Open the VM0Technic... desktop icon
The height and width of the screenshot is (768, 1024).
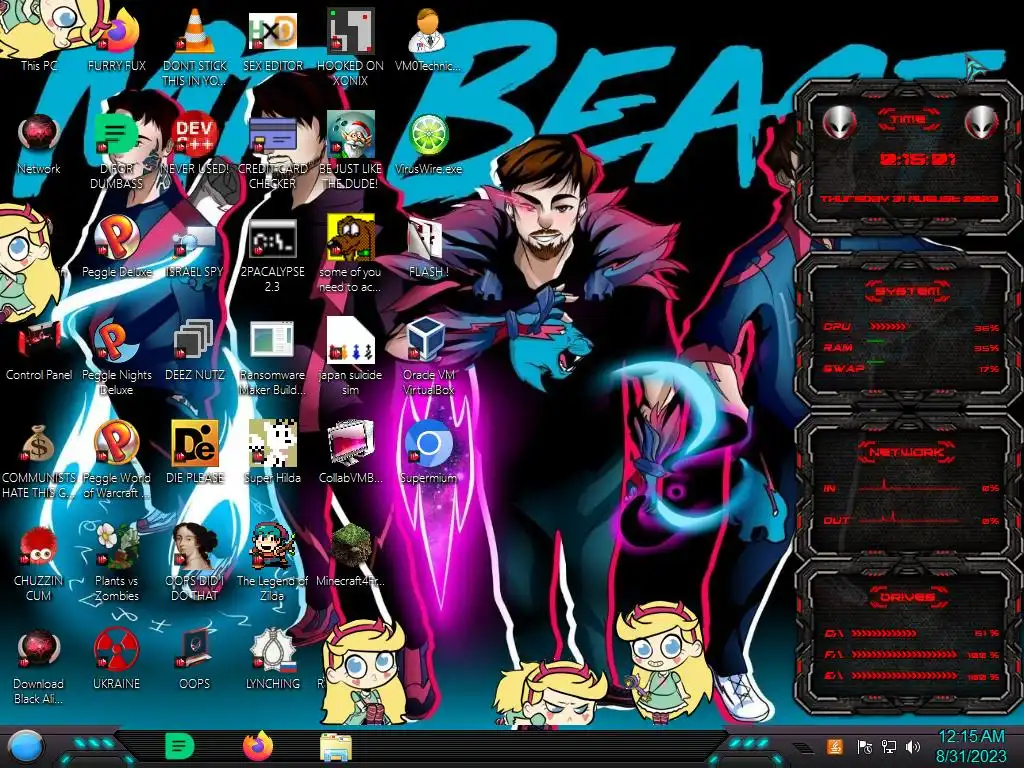428,36
